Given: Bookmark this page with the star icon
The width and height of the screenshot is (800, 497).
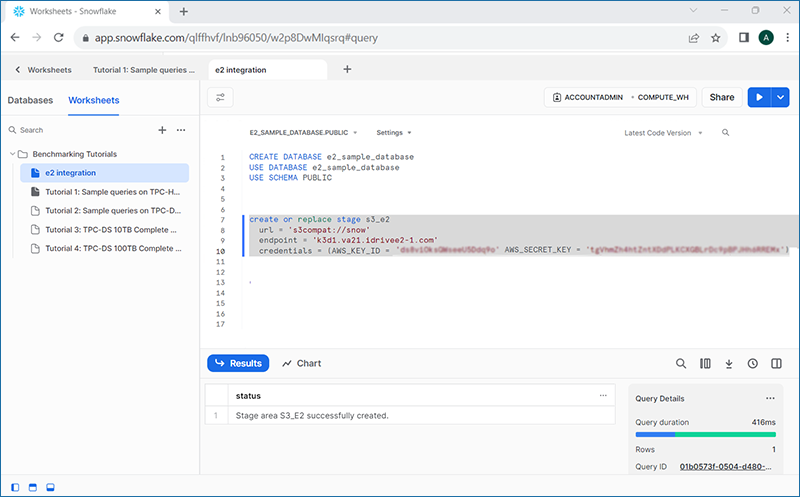Looking at the screenshot, I should [x=716, y=38].
